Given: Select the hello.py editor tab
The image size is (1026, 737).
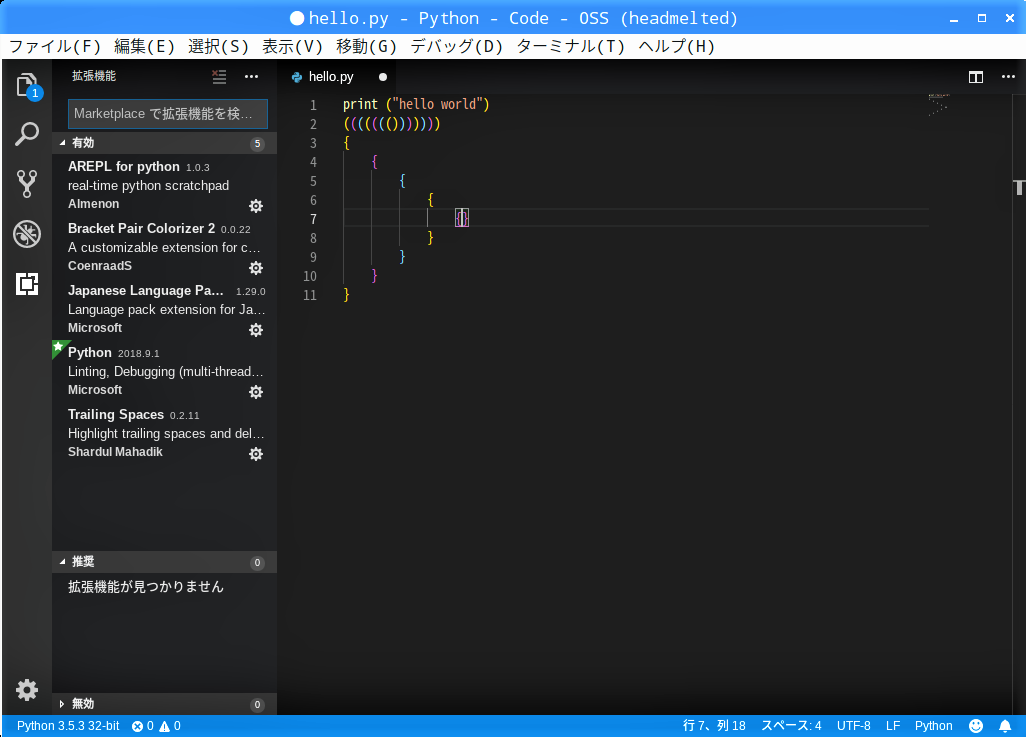Looking at the screenshot, I should point(337,77).
